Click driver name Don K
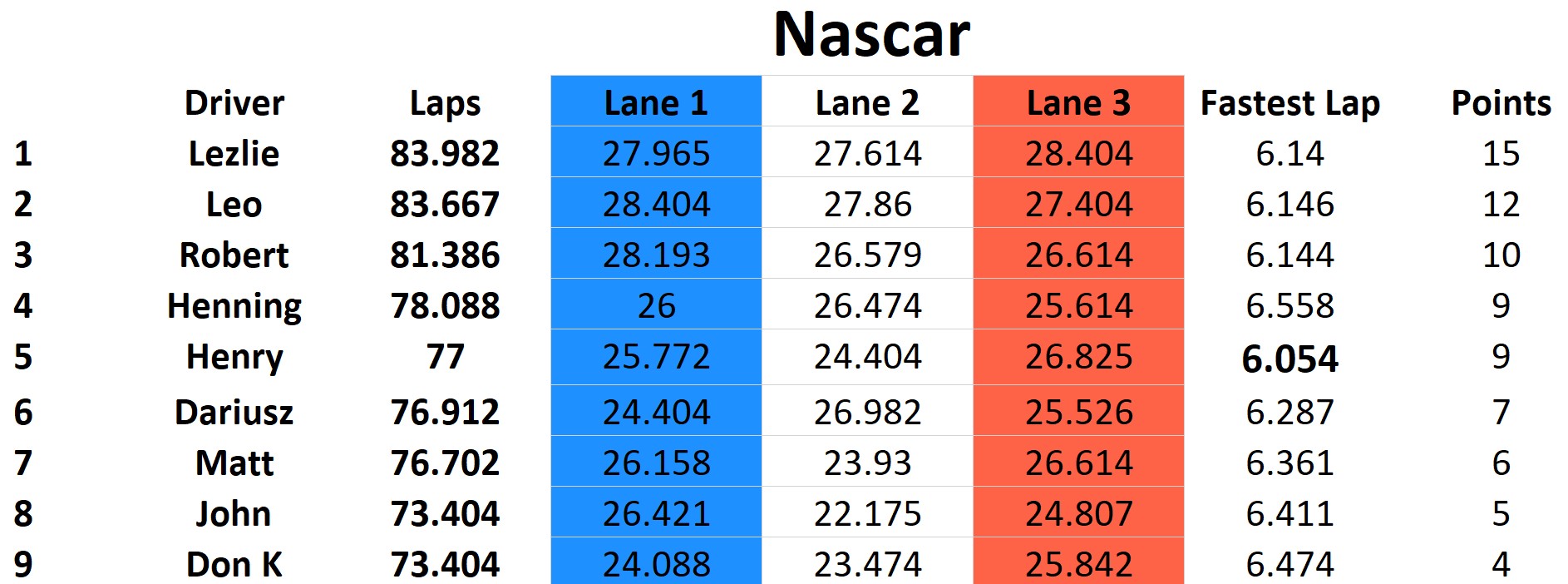The height and width of the screenshot is (584, 1568). click(234, 564)
